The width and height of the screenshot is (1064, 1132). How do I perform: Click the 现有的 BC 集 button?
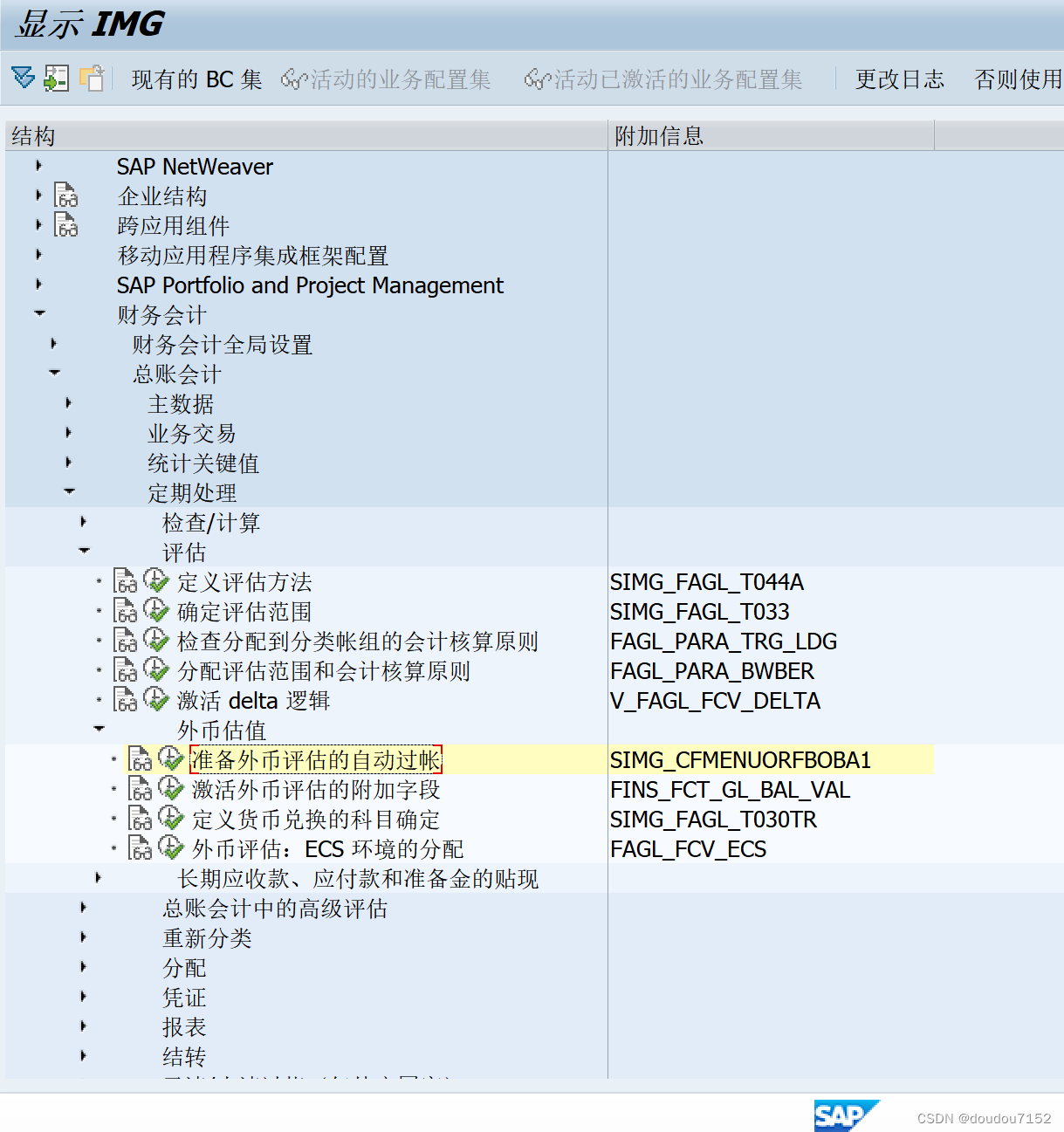pyautogui.click(x=196, y=79)
